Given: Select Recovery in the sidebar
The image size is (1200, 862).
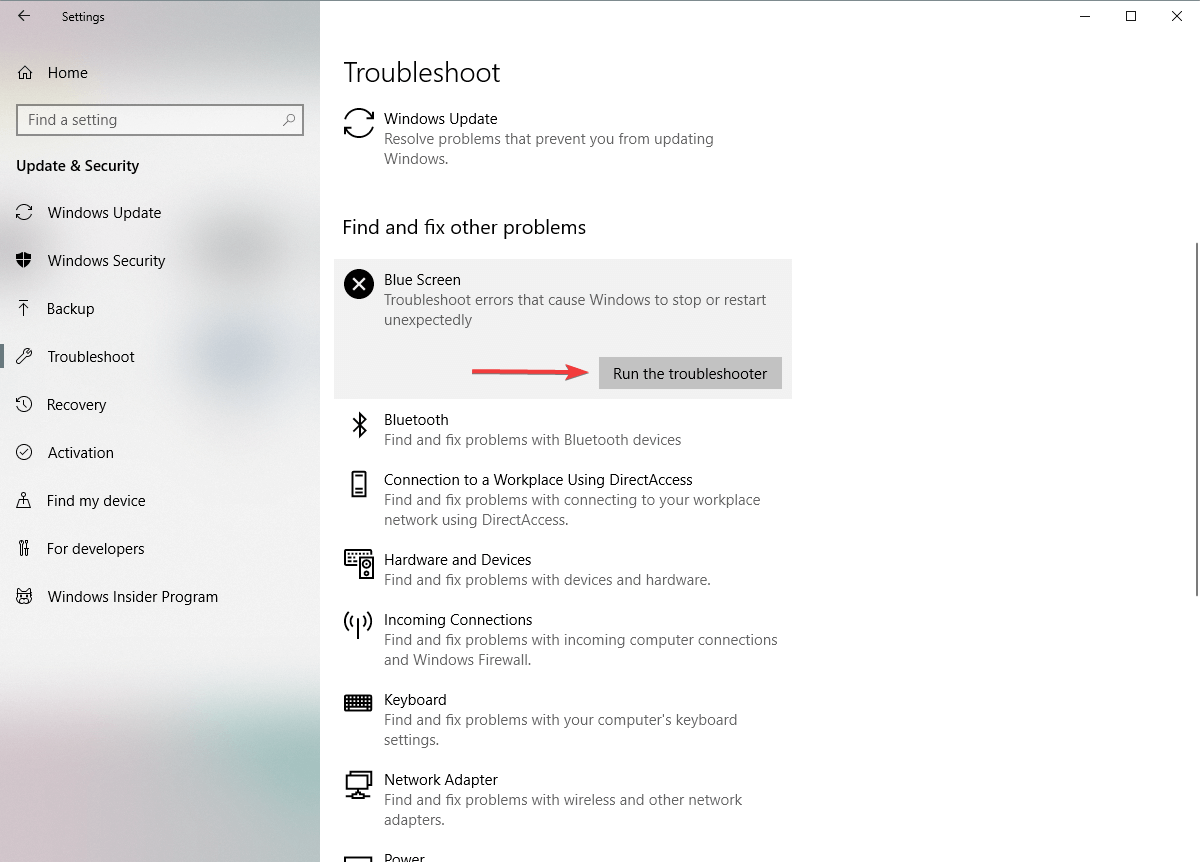Looking at the screenshot, I should pyautogui.click(x=77, y=404).
